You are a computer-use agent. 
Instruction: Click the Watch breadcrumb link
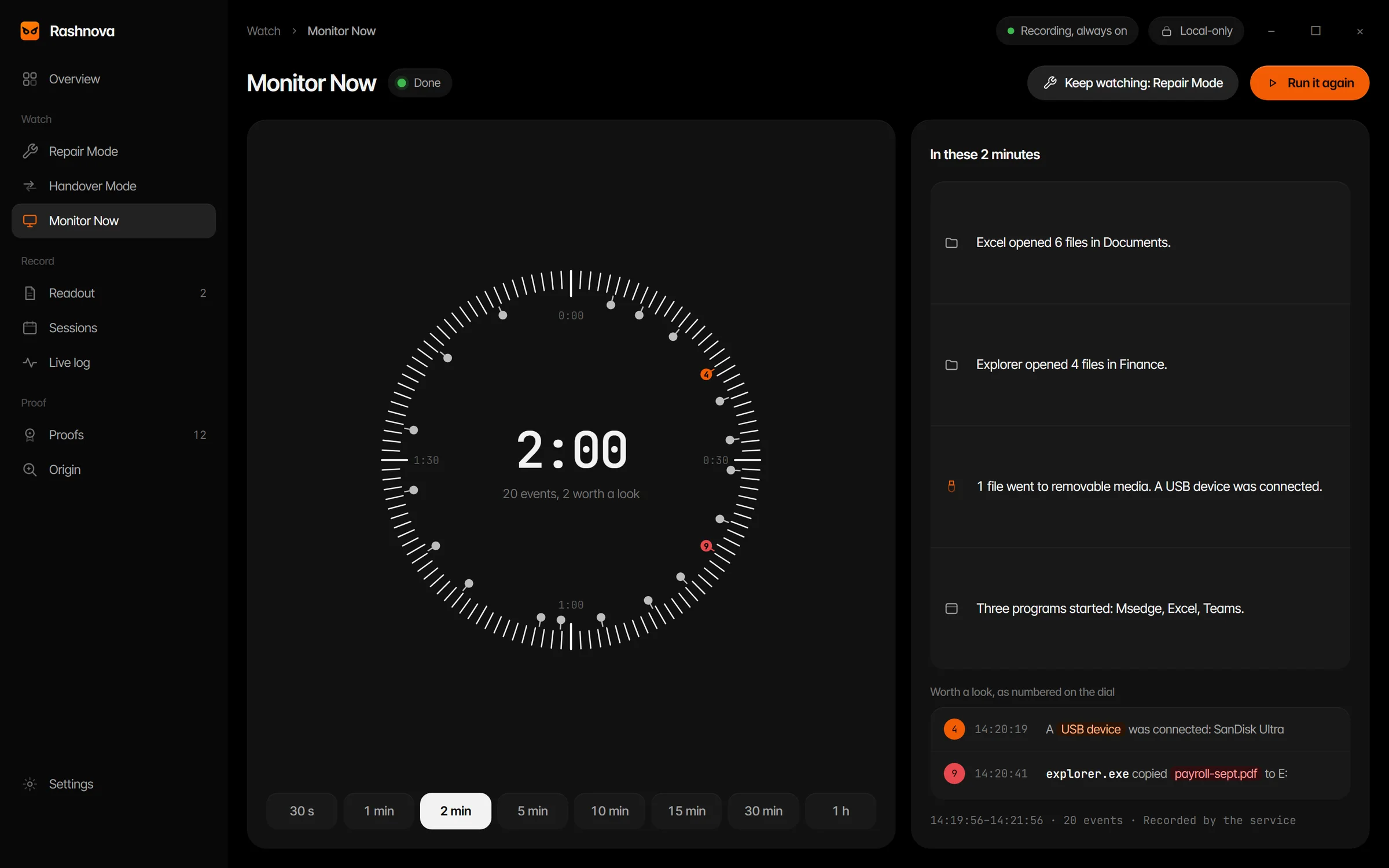click(x=263, y=31)
